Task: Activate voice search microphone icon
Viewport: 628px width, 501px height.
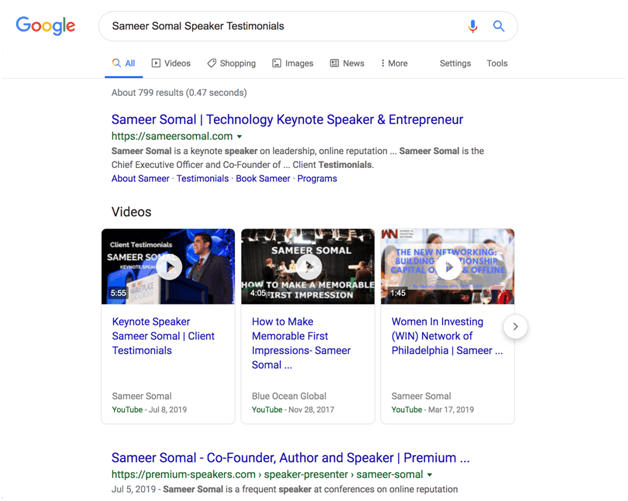Action: click(x=473, y=26)
